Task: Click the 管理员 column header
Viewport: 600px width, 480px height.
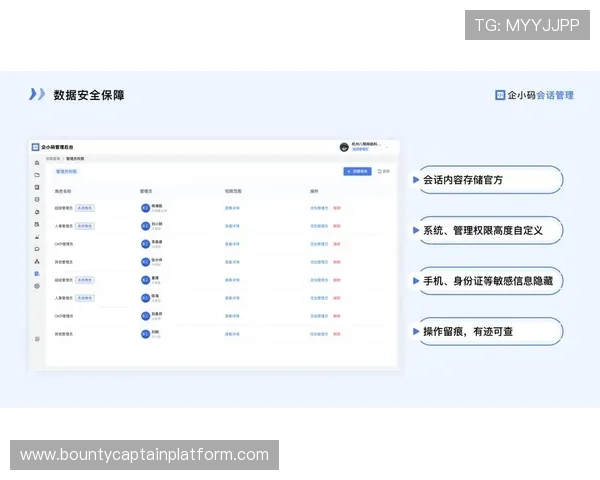Action: [146, 191]
